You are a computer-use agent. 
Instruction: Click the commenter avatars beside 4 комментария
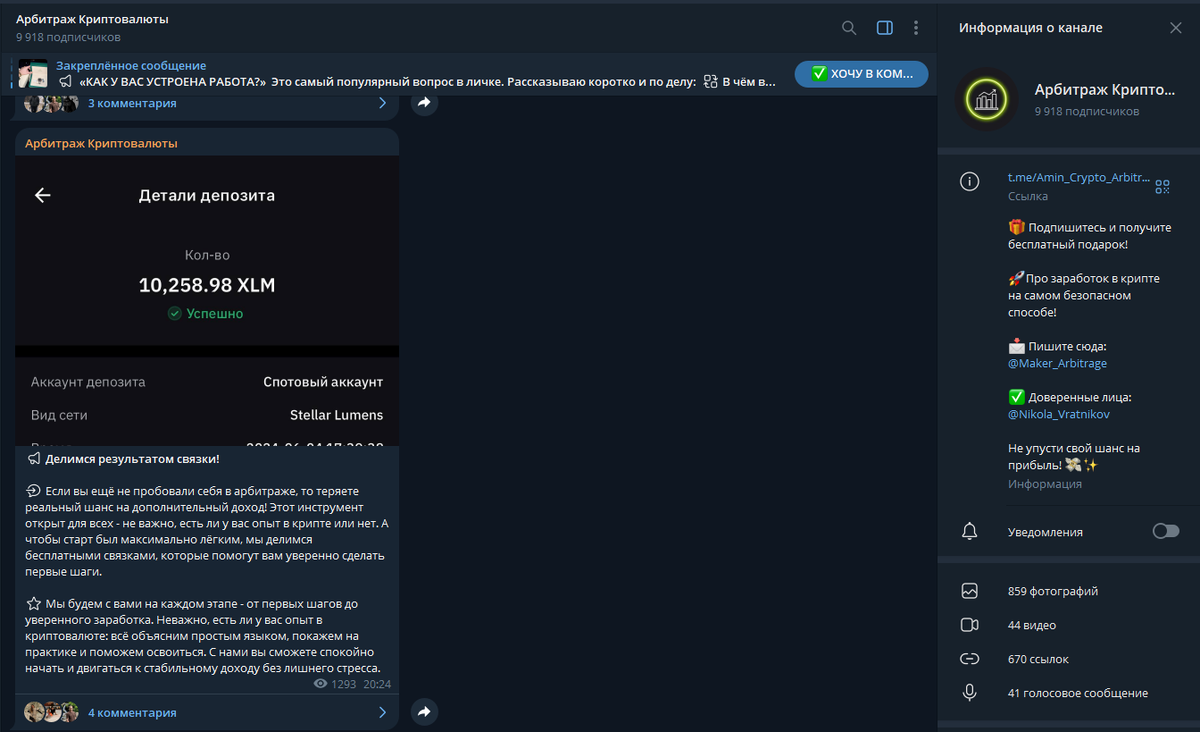tap(51, 712)
